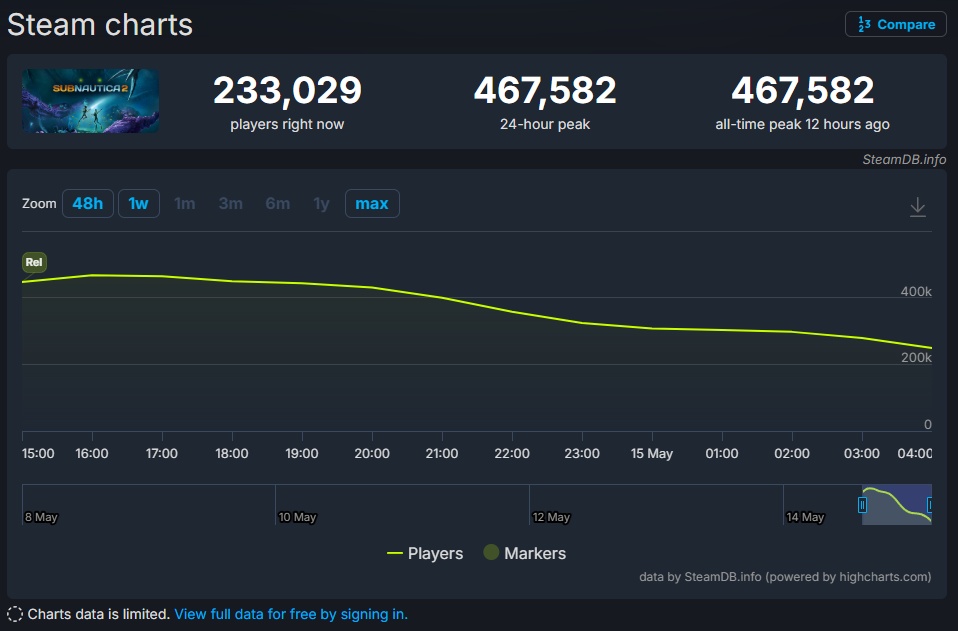
Task: Set chart zoom to 1w
Action: pyautogui.click(x=139, y=203)
